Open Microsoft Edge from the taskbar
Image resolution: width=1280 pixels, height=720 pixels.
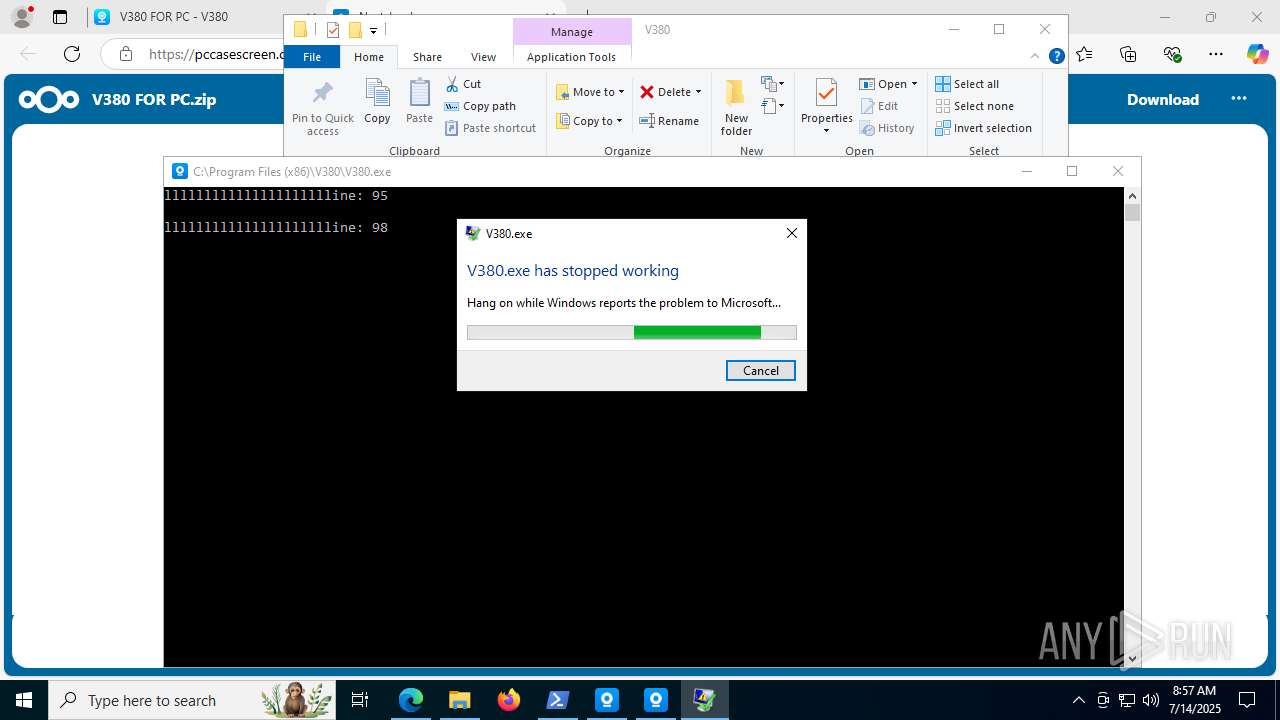point(411,700)
